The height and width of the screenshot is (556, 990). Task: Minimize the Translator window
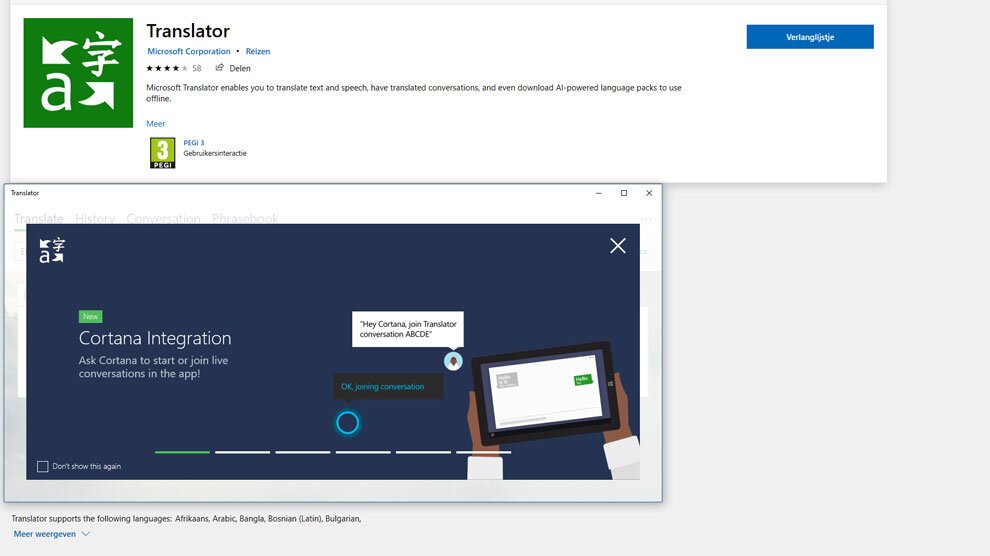click(599, 193)
